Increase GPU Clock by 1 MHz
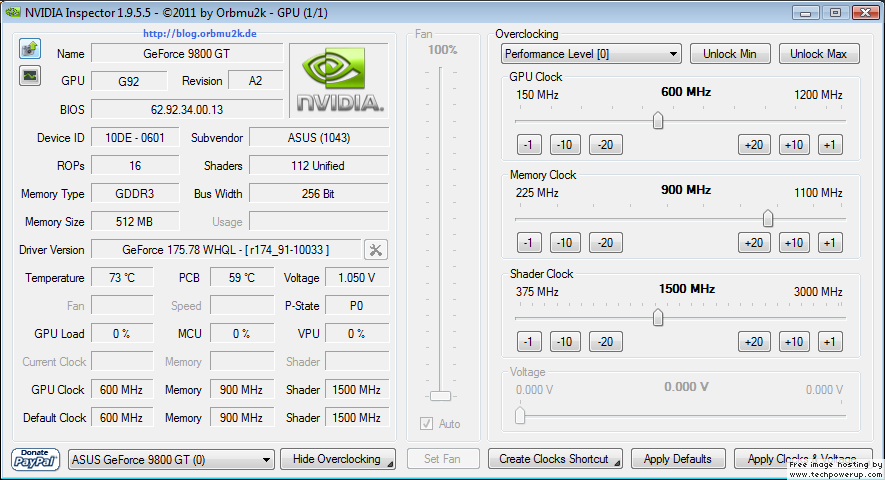Image resolution: width=885 pixels, height=480 pixels. (830, 145)
